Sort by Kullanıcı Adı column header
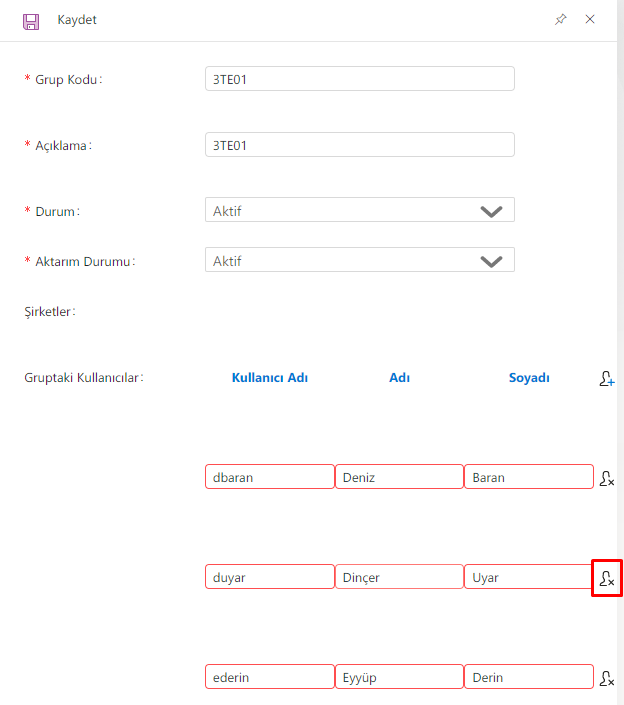The height and width of the screenshot is (705, 624). 270,378
